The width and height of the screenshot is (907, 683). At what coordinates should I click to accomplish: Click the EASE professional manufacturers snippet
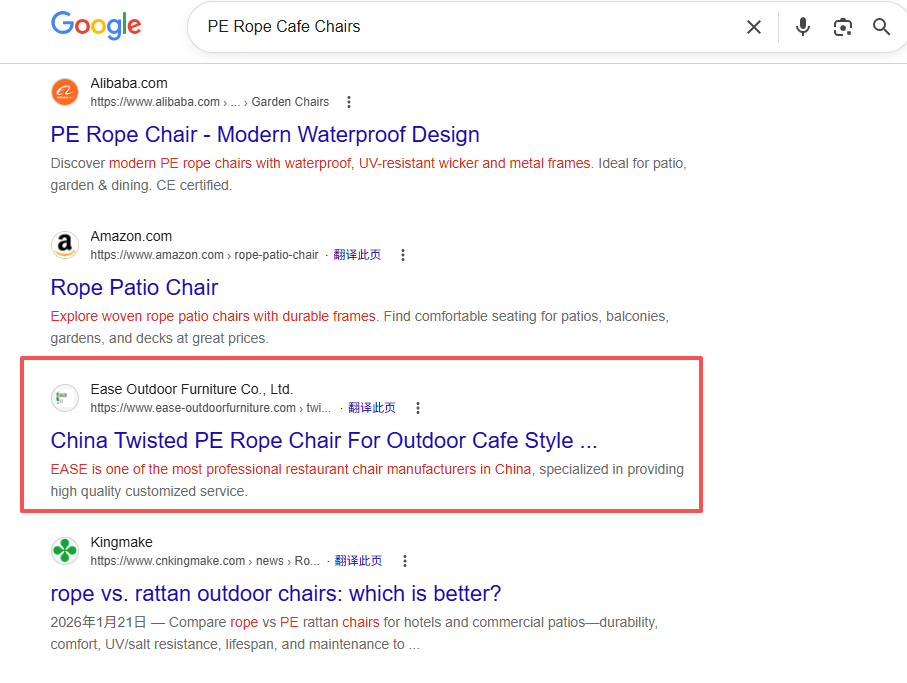coord(367,480)
